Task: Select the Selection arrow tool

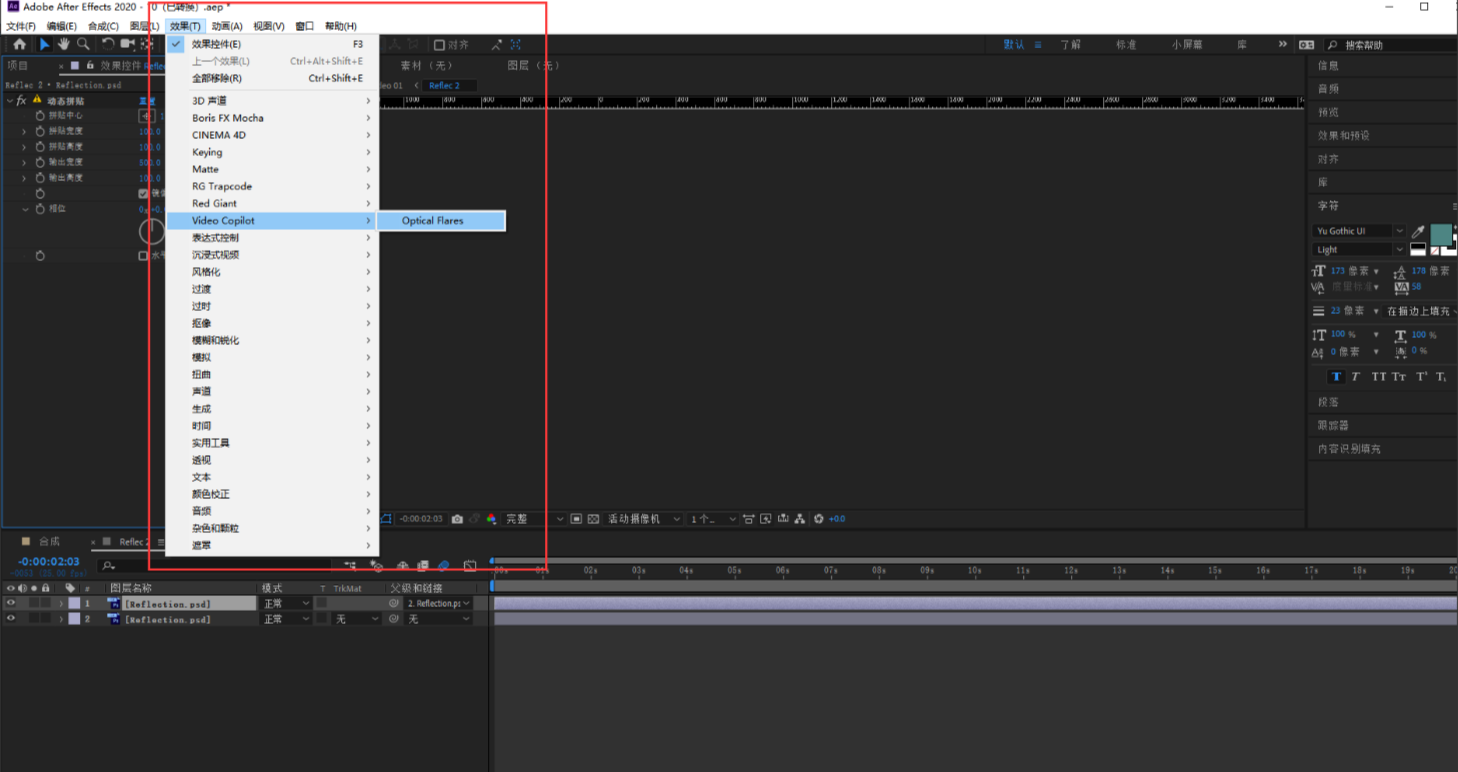Action: [x=44, y=45]
